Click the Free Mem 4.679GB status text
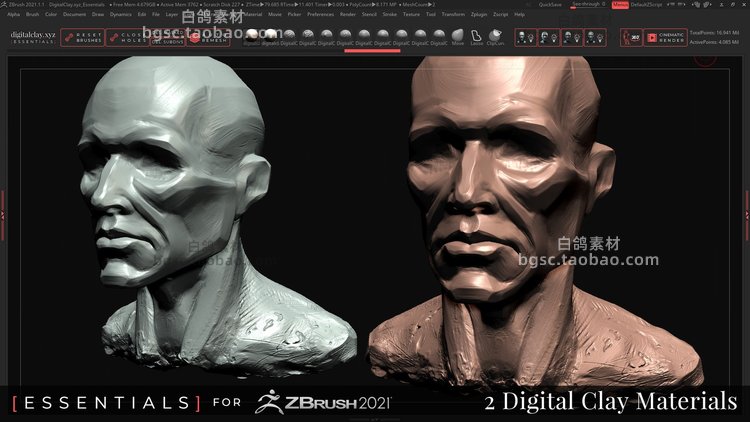Viewport: 750px width, 422px height. (134, 5)
